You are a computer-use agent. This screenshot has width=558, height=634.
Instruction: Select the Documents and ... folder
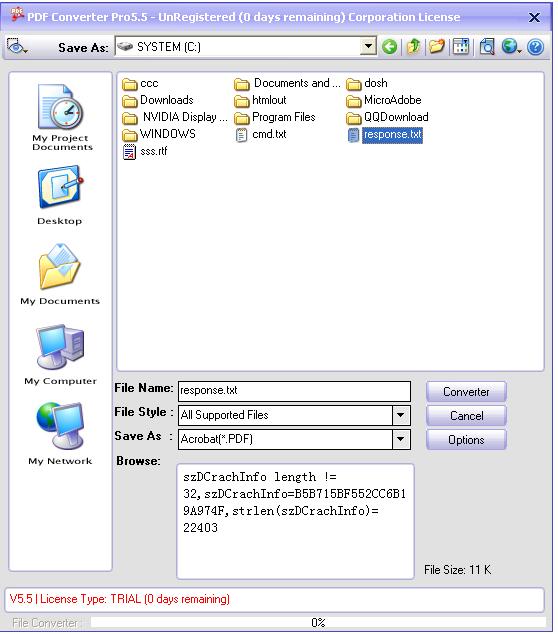click(287, 83)
